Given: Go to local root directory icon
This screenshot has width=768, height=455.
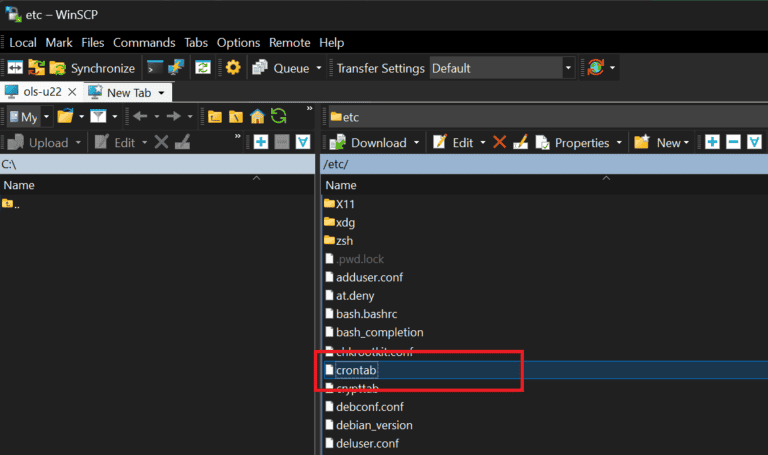Looking at the screenshot, I should coord(236,117).
